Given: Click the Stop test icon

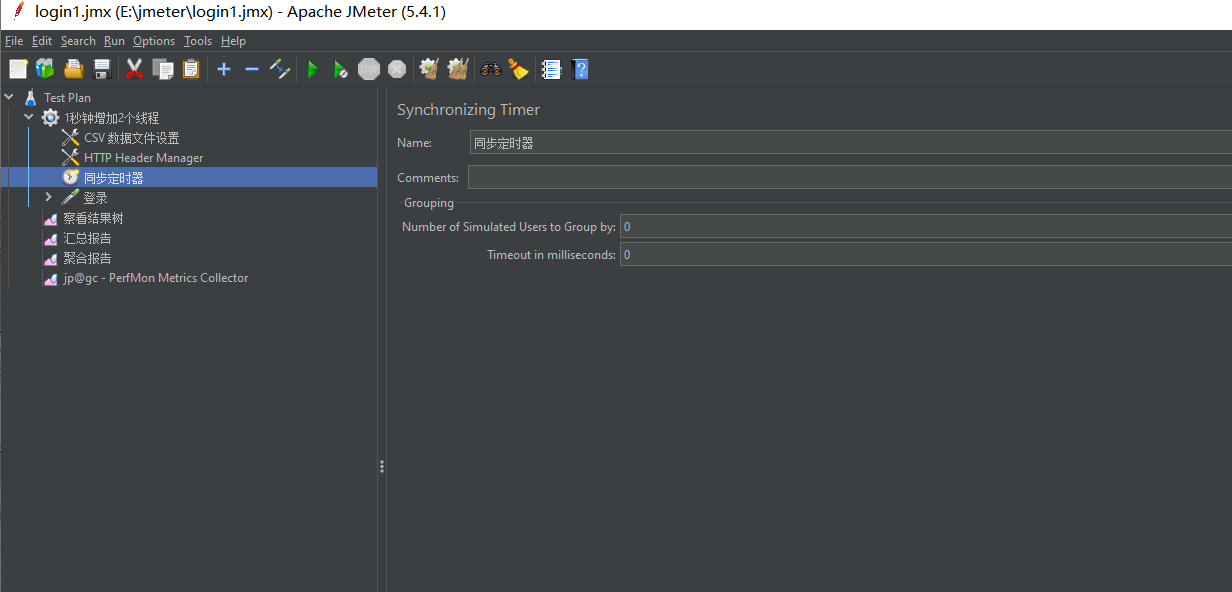Looking at the screenshot, I should 369,69.
